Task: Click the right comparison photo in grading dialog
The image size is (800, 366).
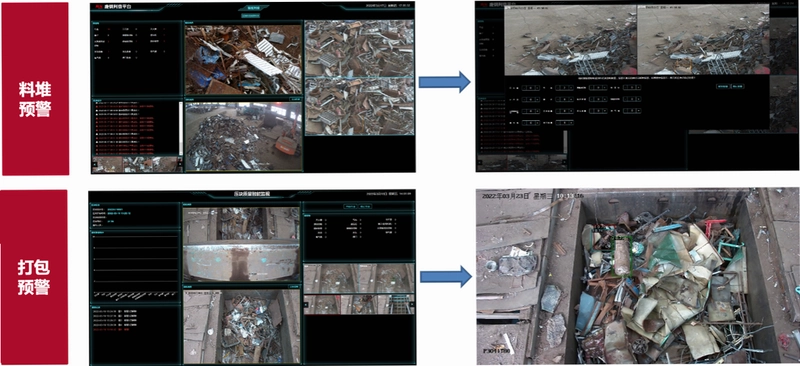Action: [x=703, y=40]
